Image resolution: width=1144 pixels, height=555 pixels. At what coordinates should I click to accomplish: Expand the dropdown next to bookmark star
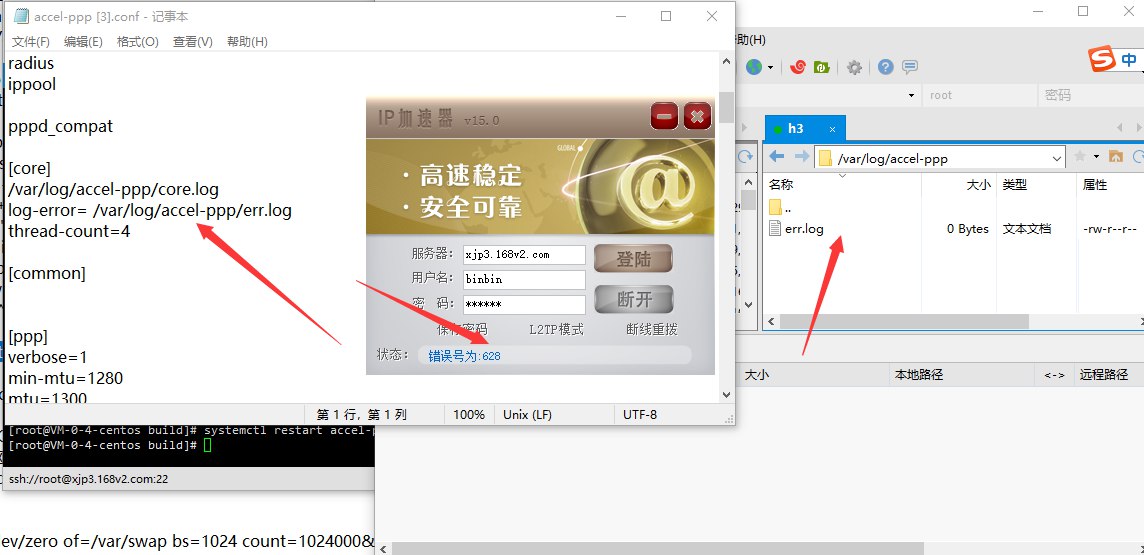click(x=1096, y=157)
